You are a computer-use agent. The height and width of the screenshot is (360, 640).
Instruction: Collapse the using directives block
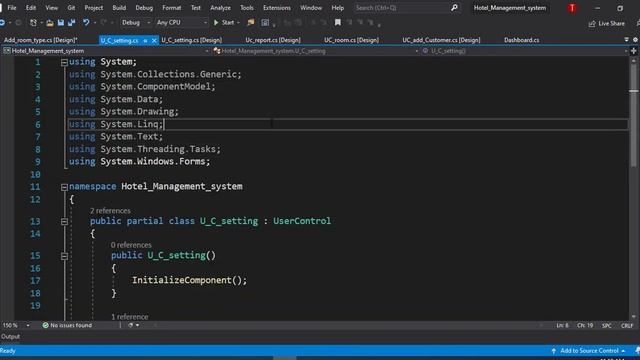[x=64, y=62]
